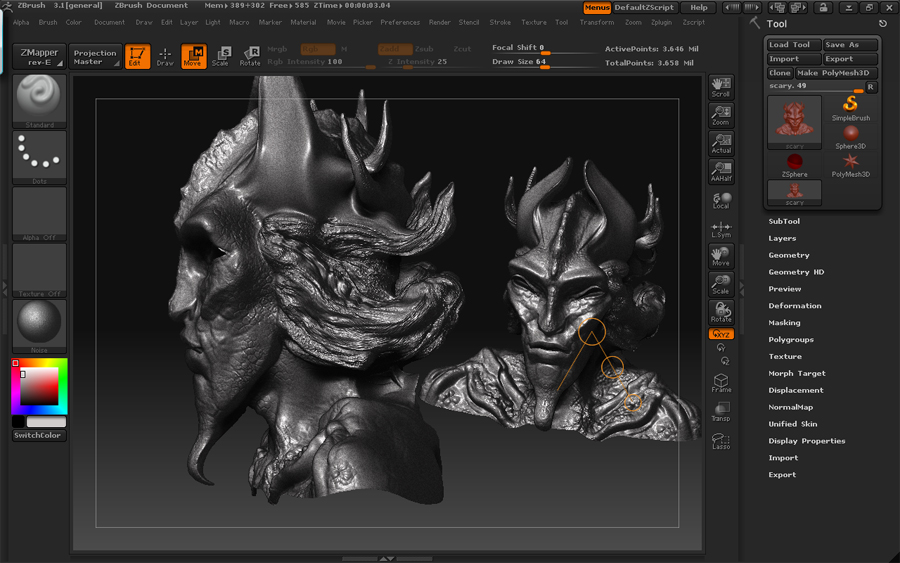Pick the SimpleBrush tool

coord(851,108)
